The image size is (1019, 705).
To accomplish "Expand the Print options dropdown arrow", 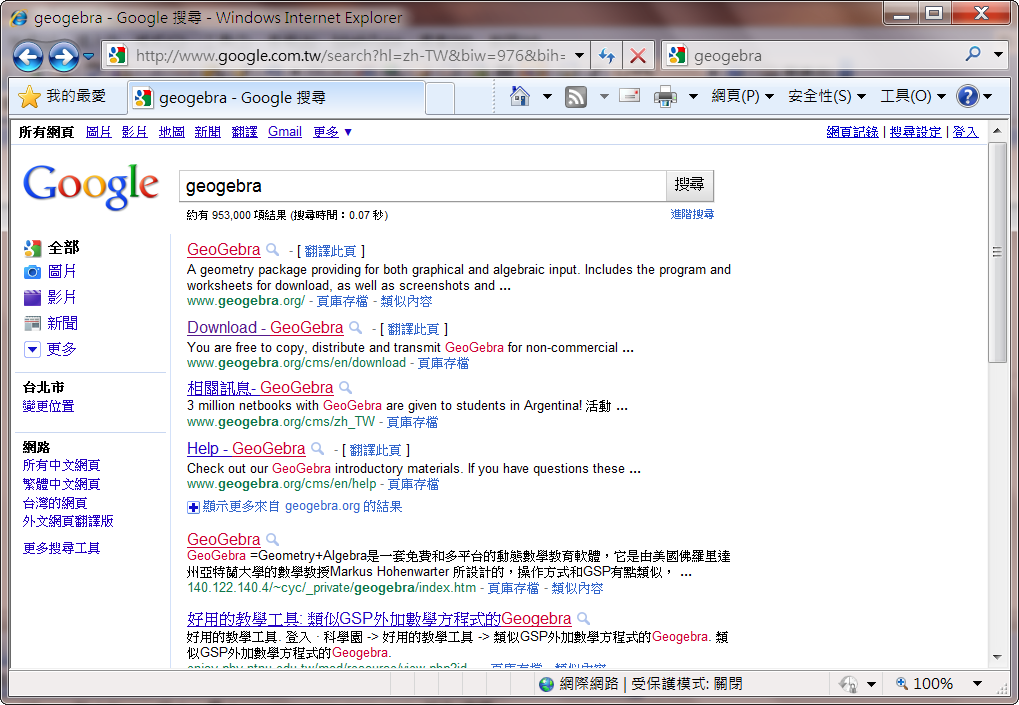I will 693,97.
